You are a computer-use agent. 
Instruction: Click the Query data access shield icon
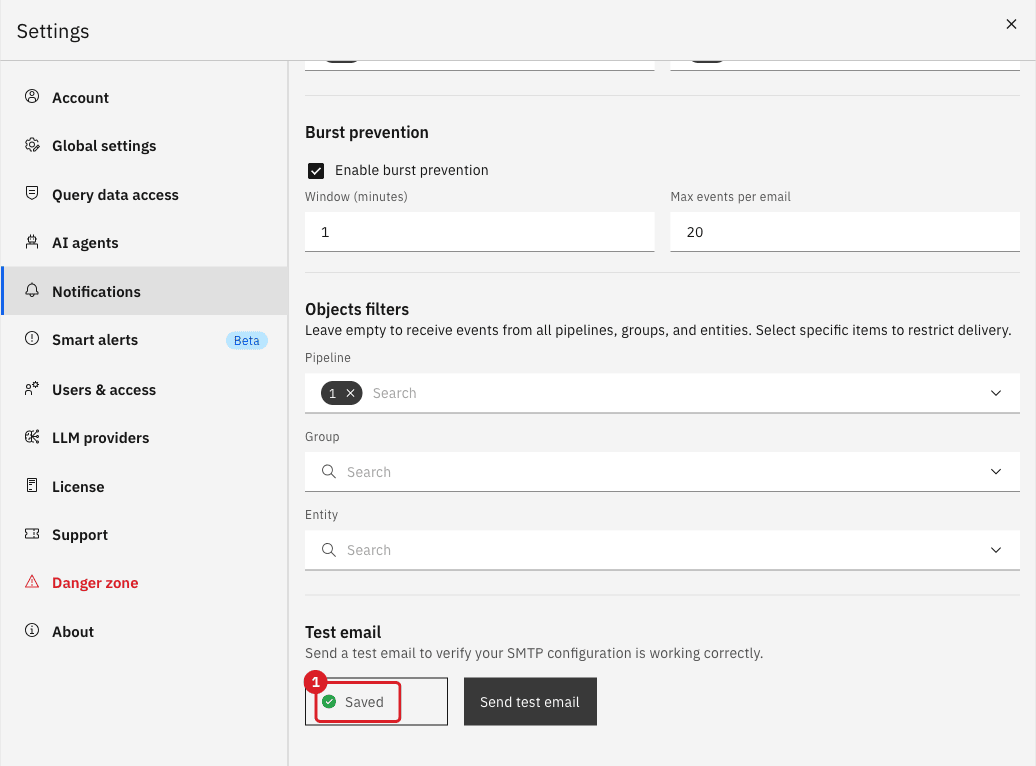(x=32, y=193)
